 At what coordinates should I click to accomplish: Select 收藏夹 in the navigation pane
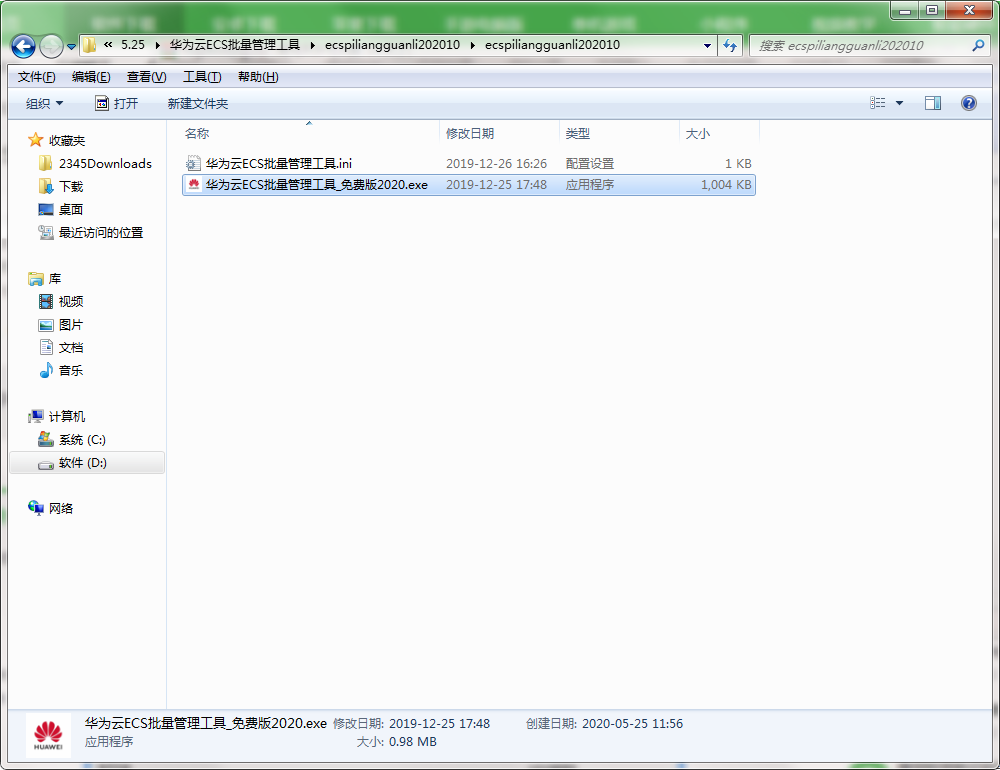pos(66,140)
